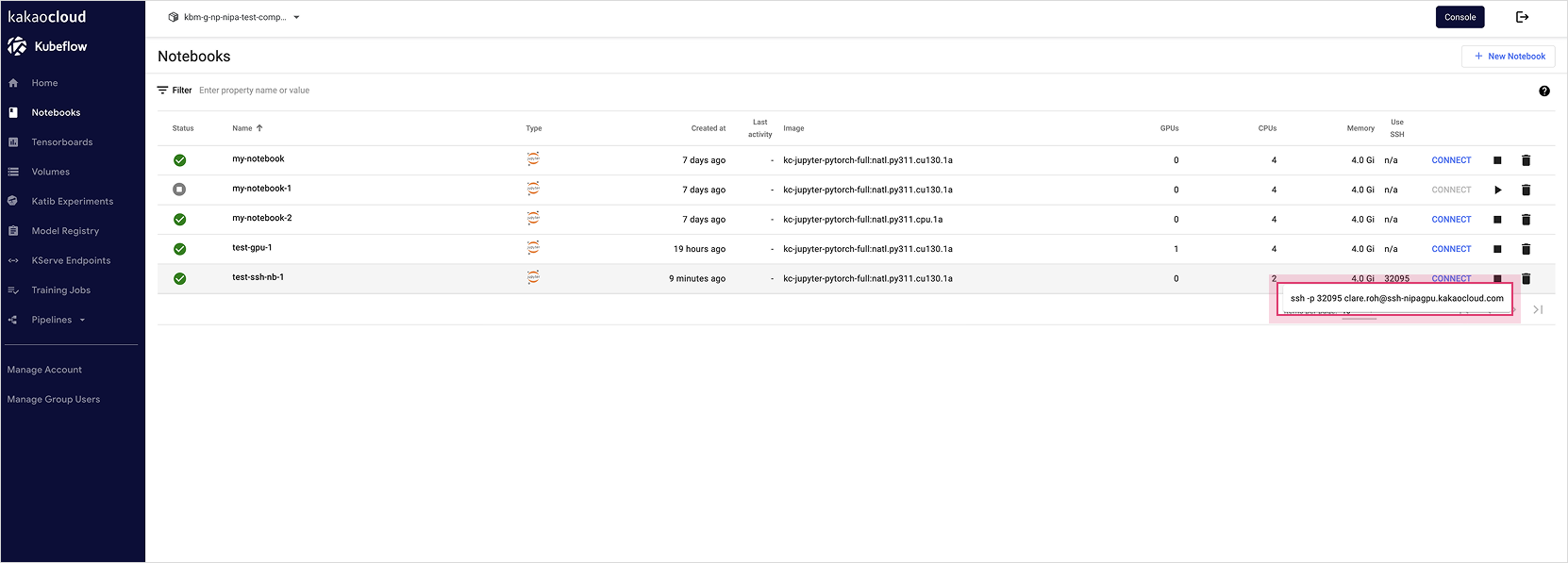Click the kakaocloud logo text
1568x563 pixels.
47,17
